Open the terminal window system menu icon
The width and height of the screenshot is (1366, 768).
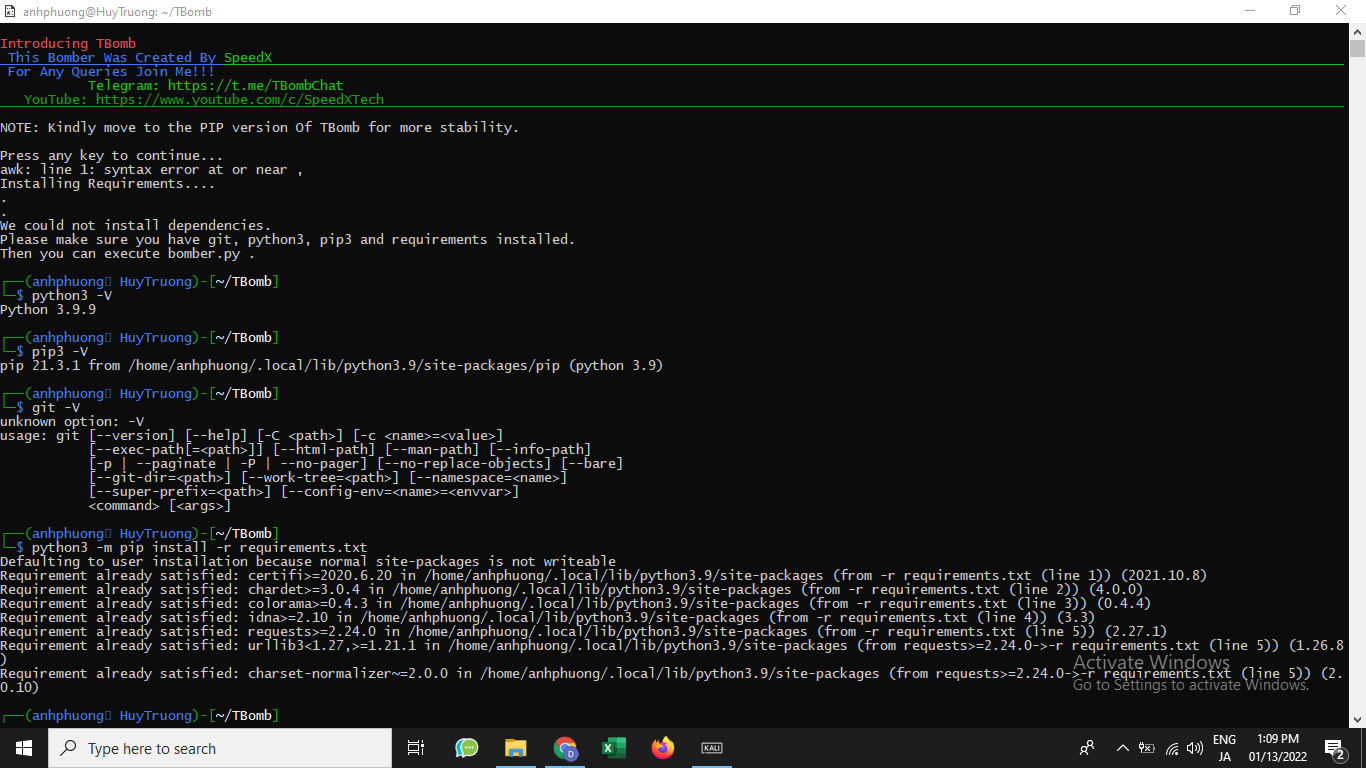click(10, 11)
